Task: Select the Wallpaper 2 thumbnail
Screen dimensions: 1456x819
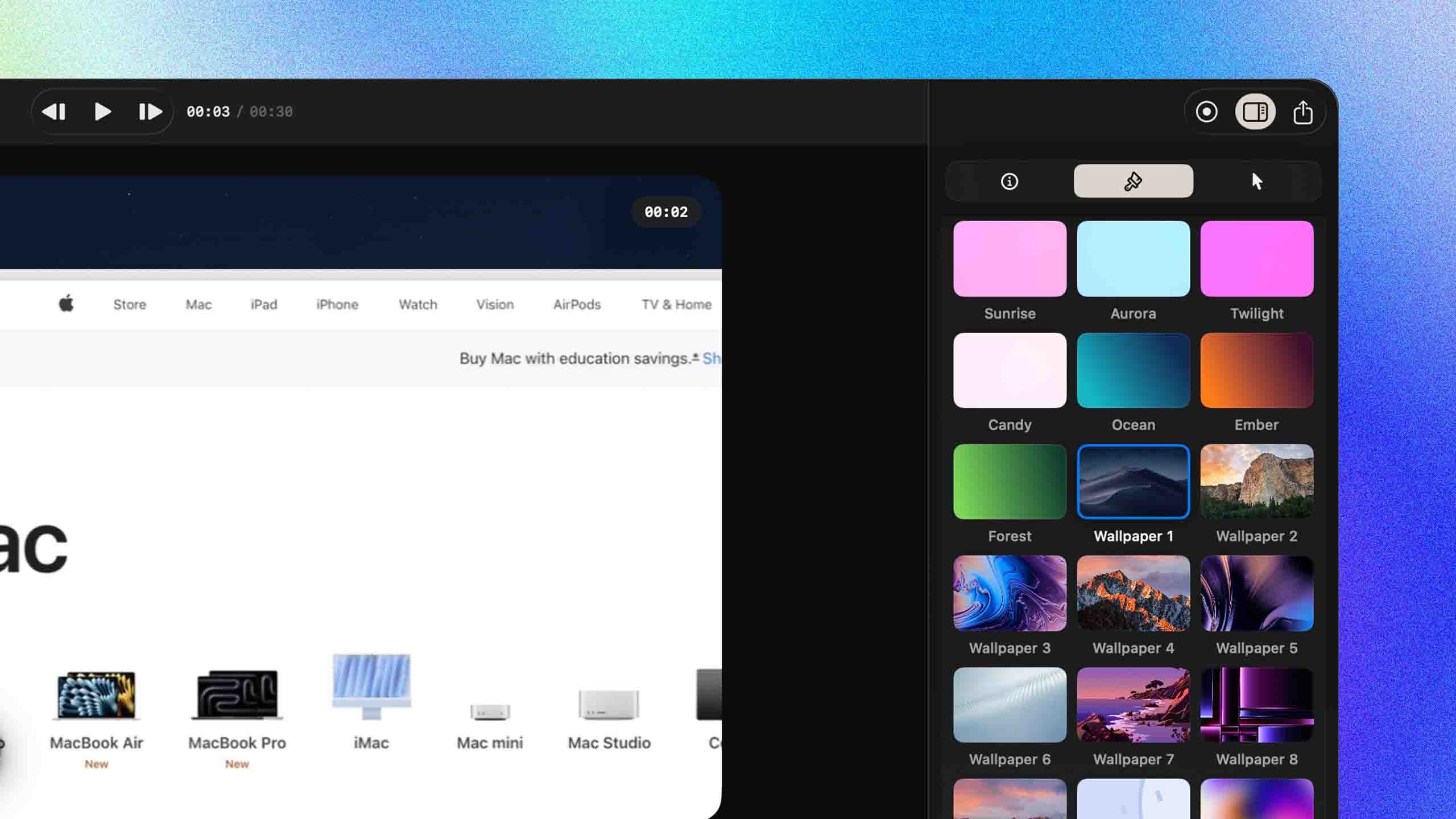Action: (x=1257, y=482)
